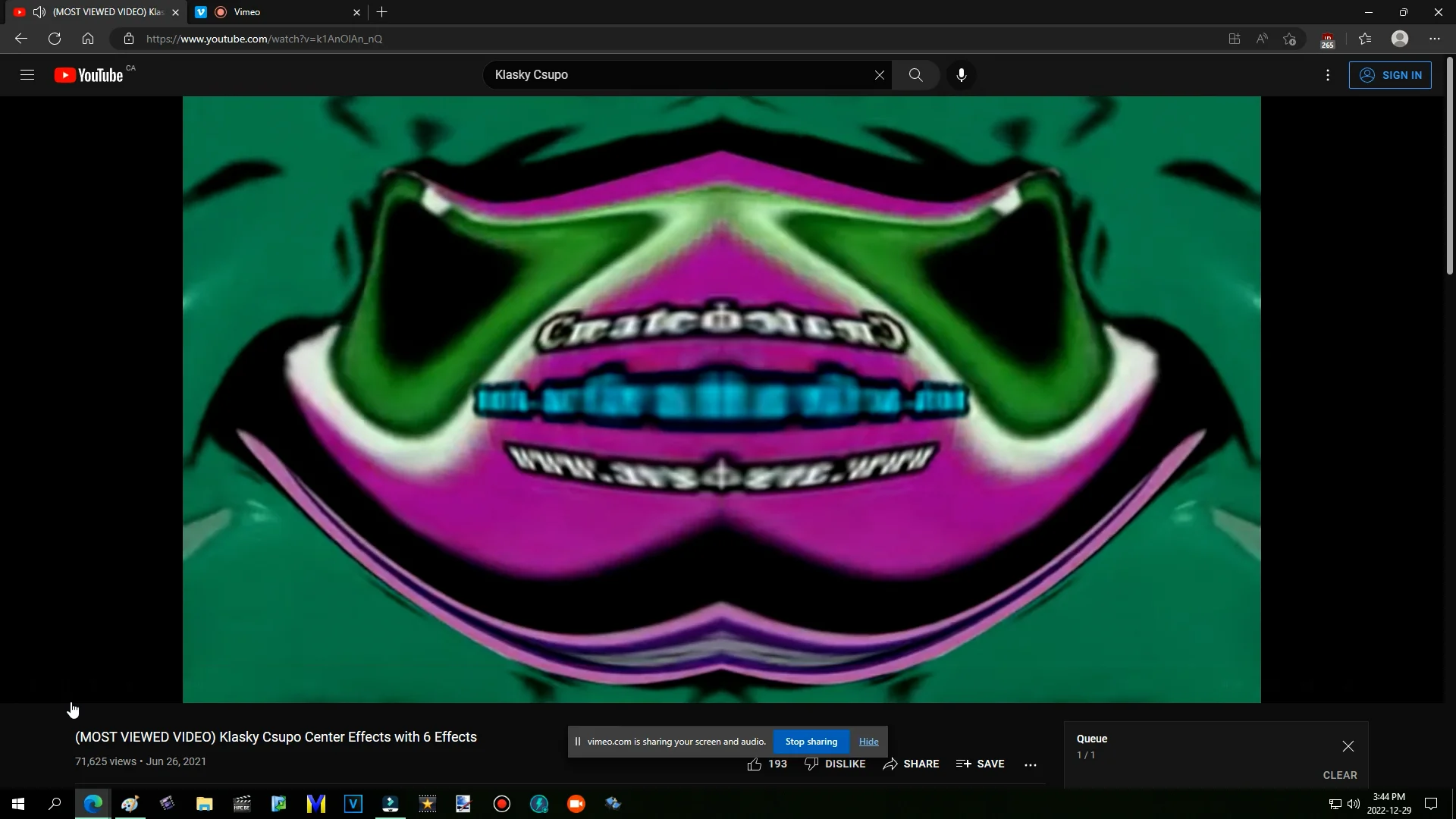This screenshot has height=819, width=1456.
Task: Open more YouTube options beside Sign In
Action: [x=1329, y=75]
